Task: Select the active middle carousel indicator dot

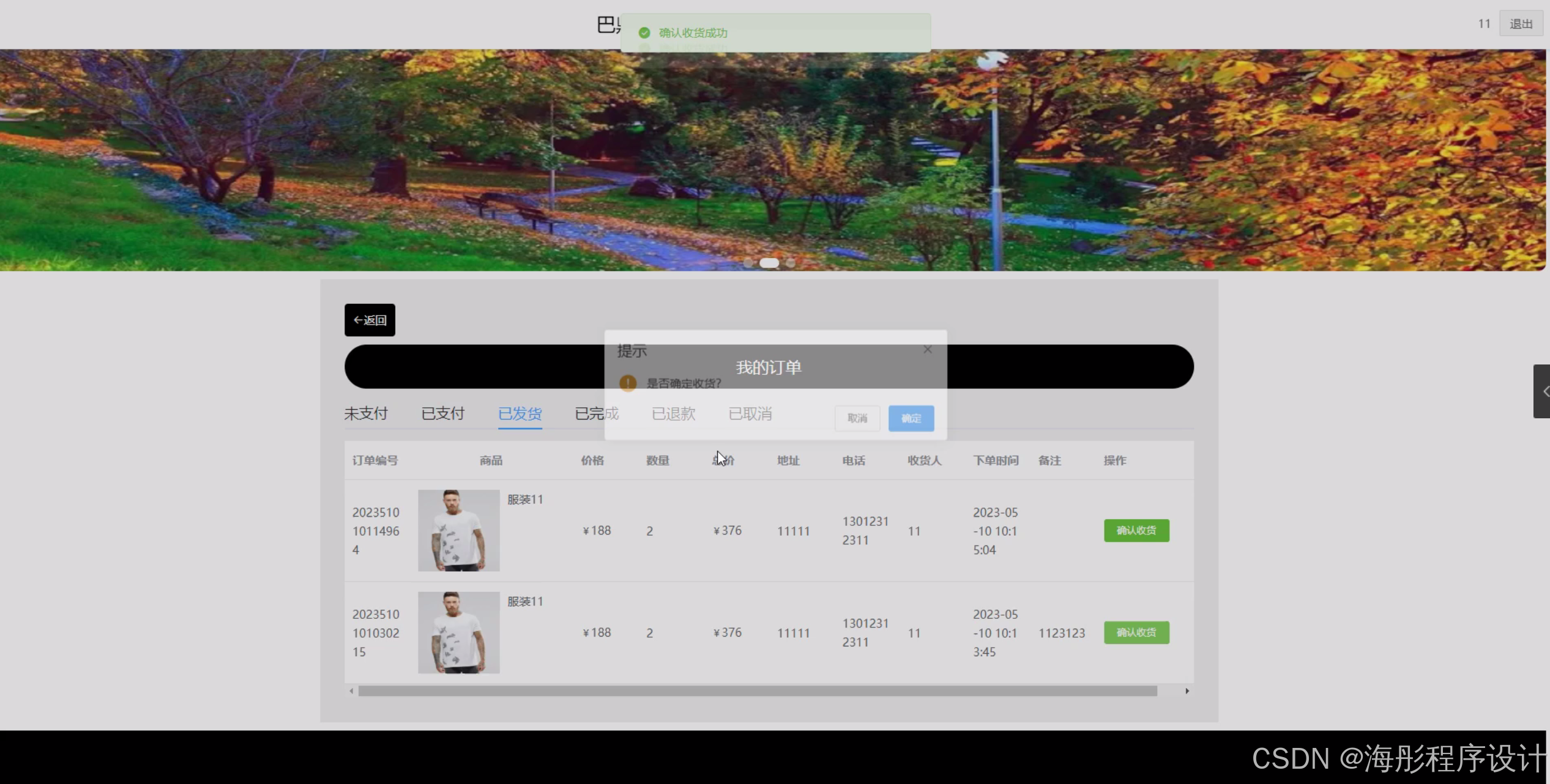Action: pyautogui.click(x=769, y=263)
